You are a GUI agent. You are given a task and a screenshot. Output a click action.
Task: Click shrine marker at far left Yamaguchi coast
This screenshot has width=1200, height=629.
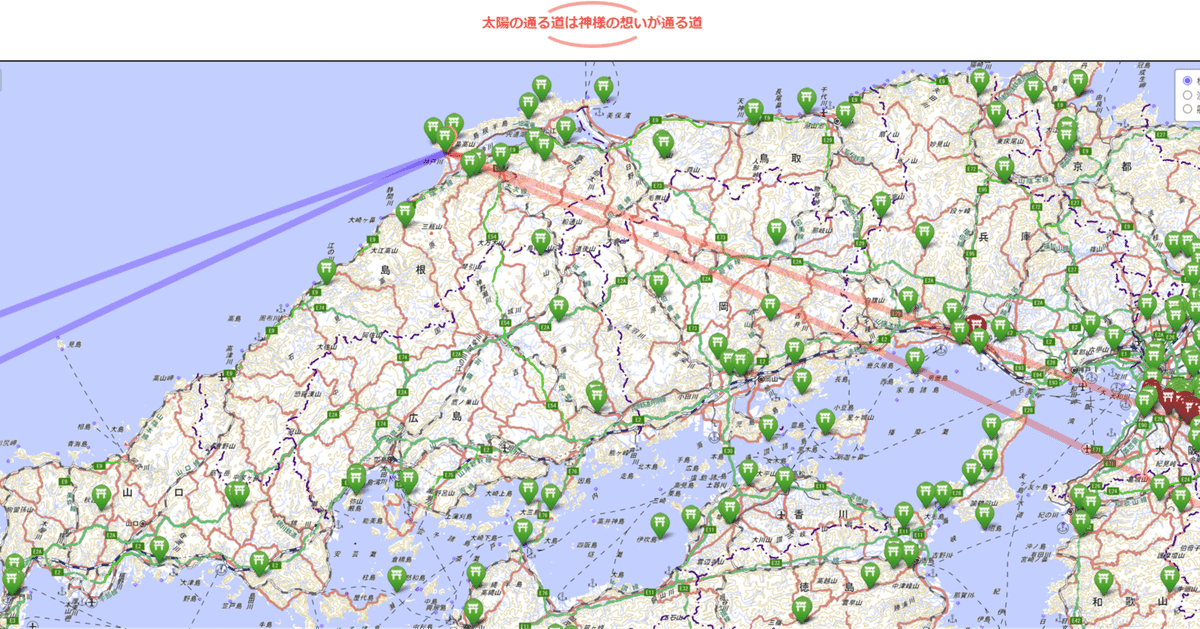tap(13, 566)
